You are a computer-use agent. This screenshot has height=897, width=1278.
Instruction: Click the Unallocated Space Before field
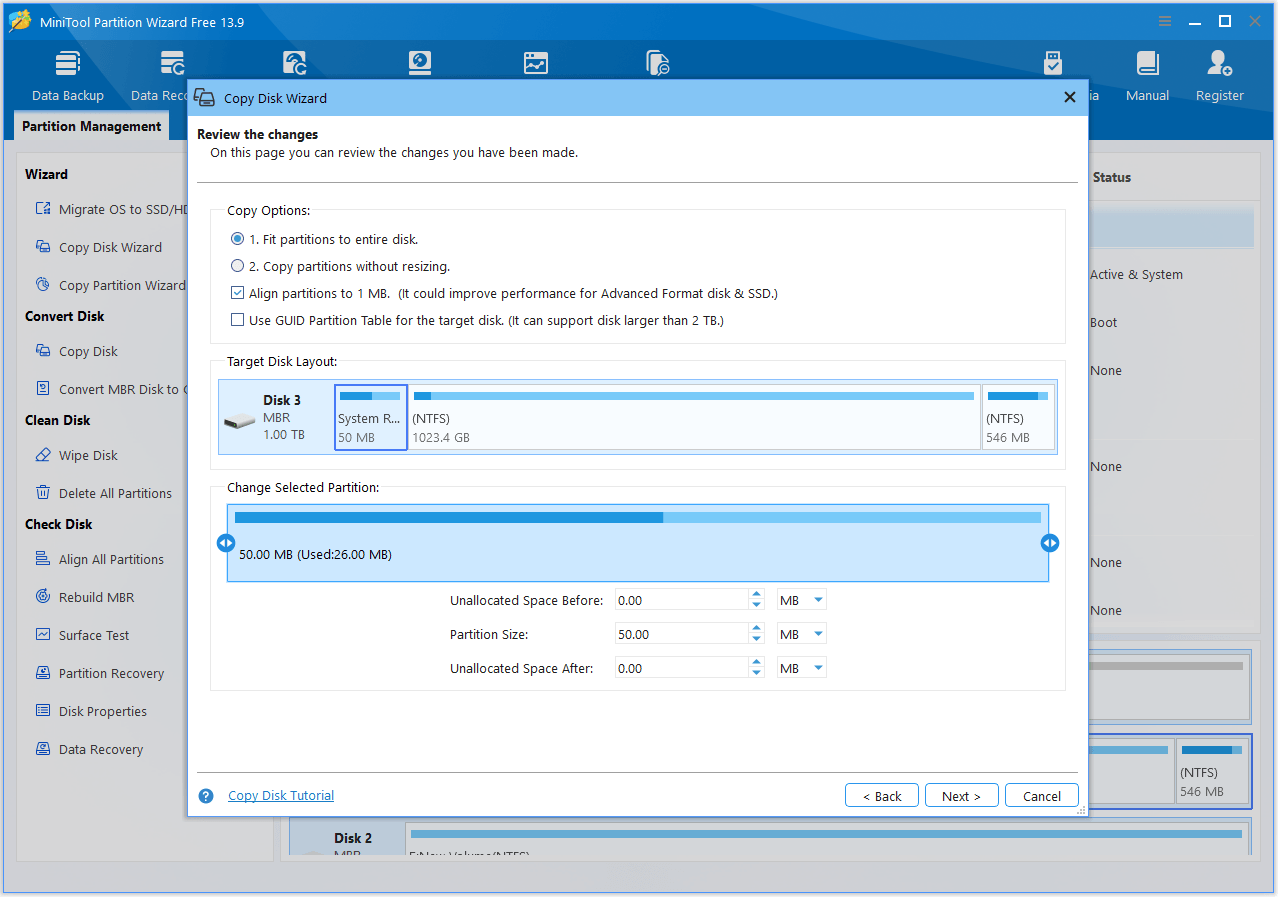pyautogui.click(x=682, y=600)
